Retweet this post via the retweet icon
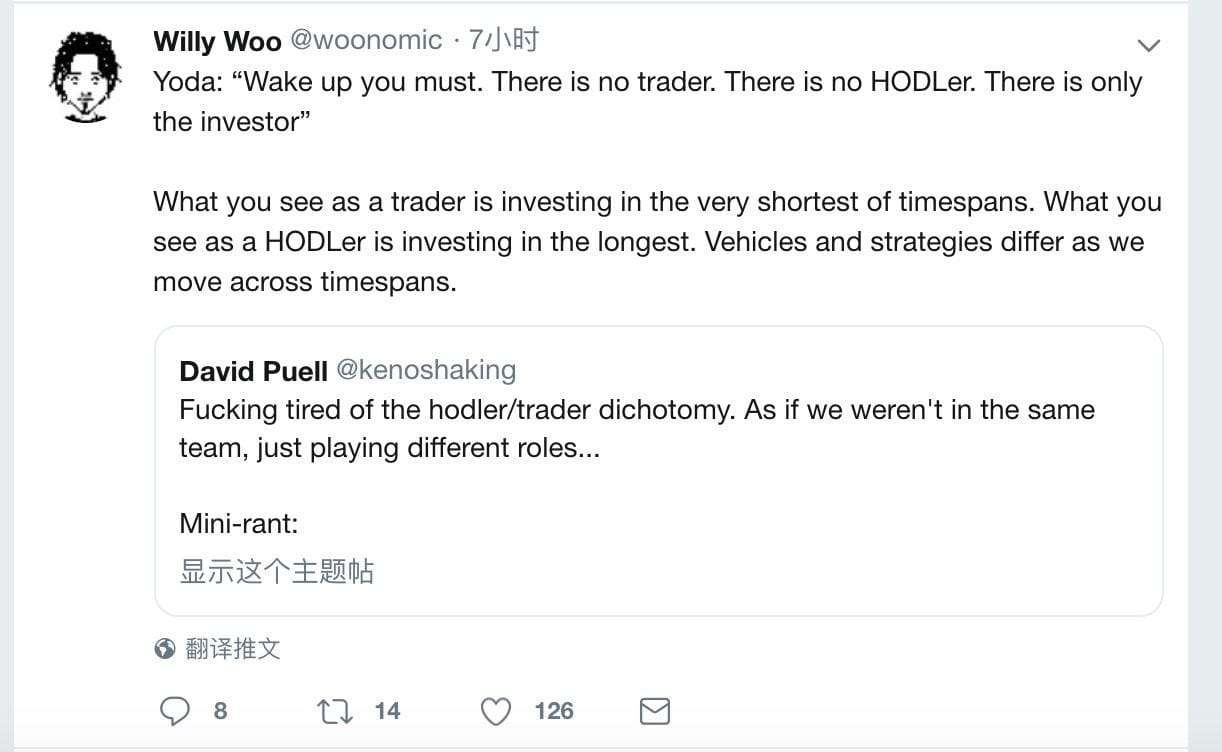This screenshot has height=752, width=1222. pos(334,711)
